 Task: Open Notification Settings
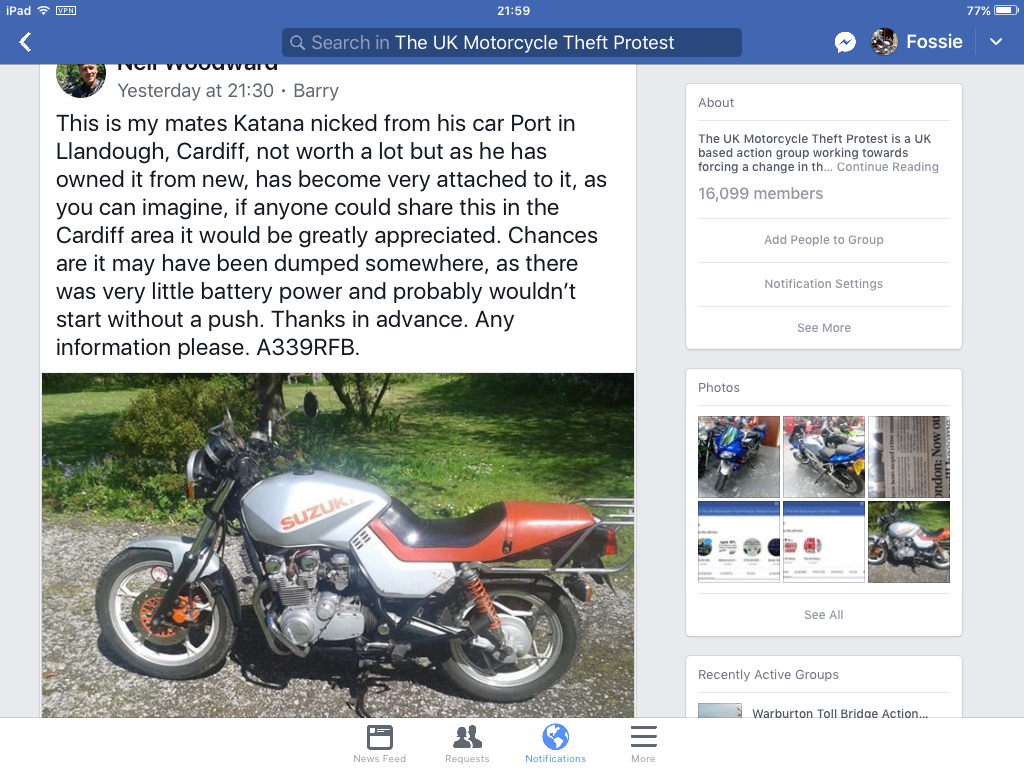point(824,284)
